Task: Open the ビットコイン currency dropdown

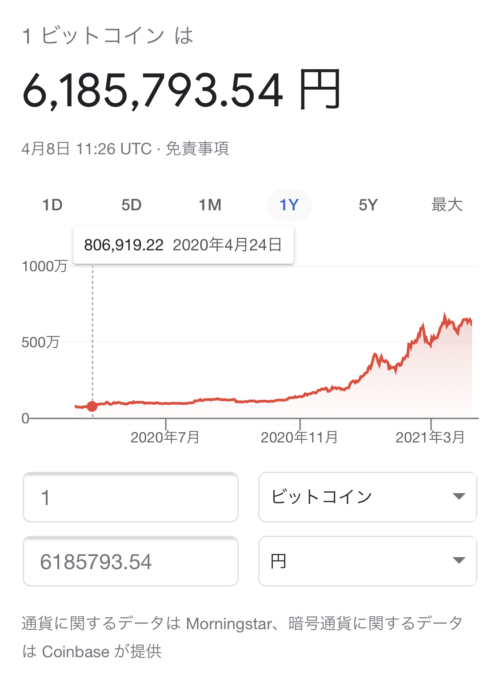Action: pyautogui.click(x=368, y=497)
